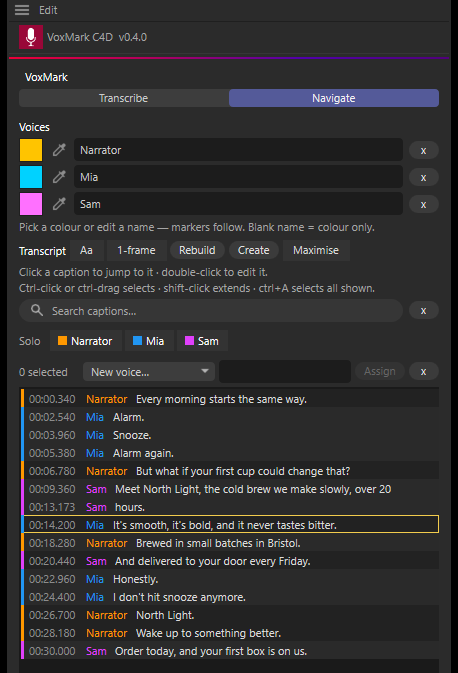
Task: Jump to caption 'Meet North Light, the cold brew'
Action: click(230, 489)
